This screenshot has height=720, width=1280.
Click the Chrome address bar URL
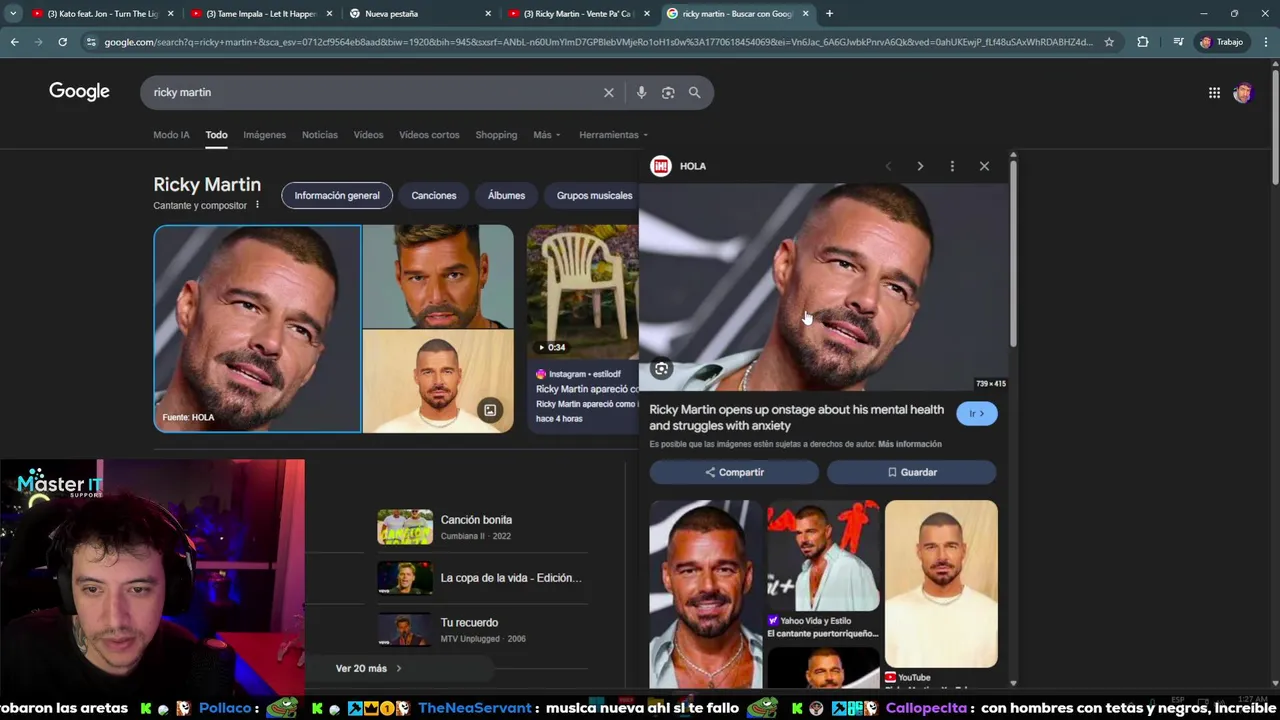coord(598,42)
